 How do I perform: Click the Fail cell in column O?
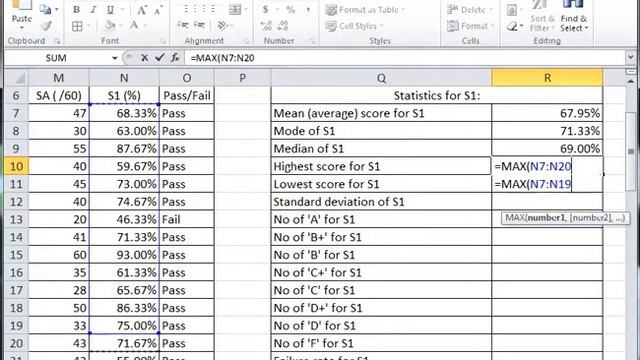click(187, 219)
